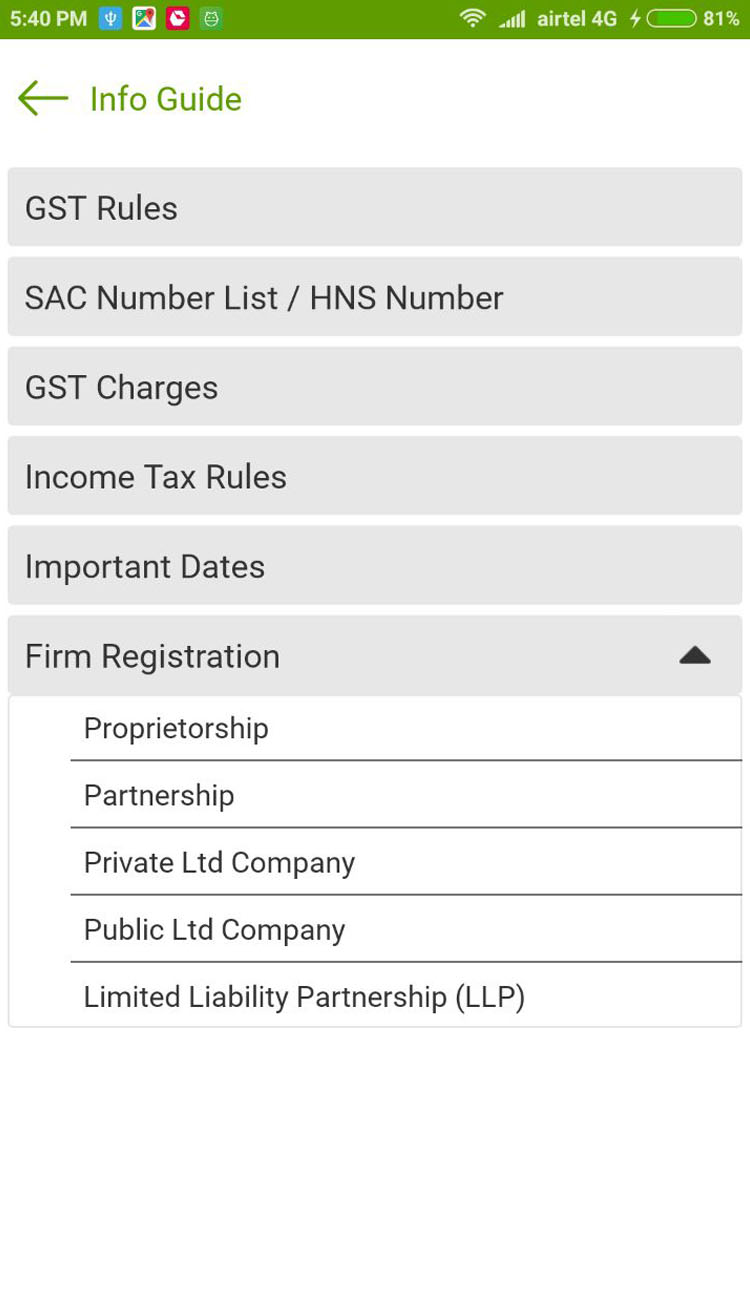Tap the Info Guide title
Screen dimensions: 750x1315
coord(166,99)
